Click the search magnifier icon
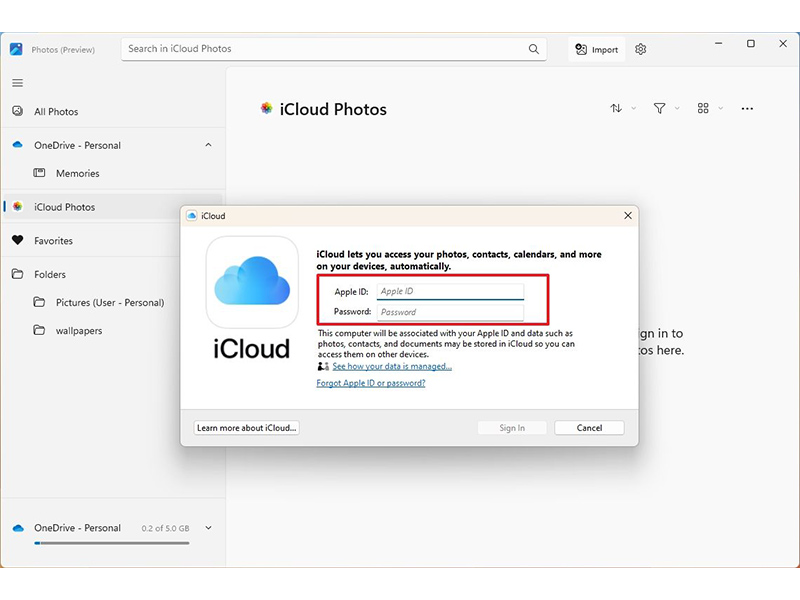Image resolution: width=800 pixels, height=600 pixels. coord(534,49)
